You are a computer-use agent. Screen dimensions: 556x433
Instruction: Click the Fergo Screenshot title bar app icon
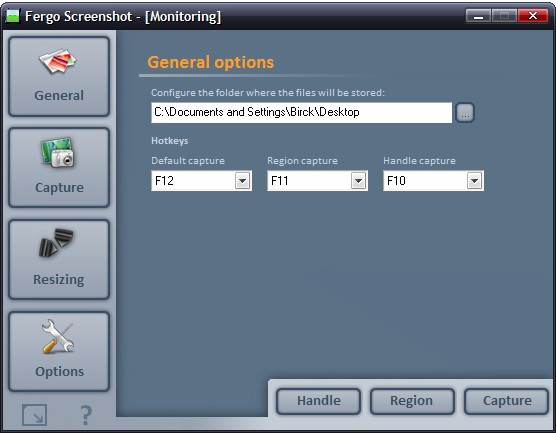[x=12, y=16]
